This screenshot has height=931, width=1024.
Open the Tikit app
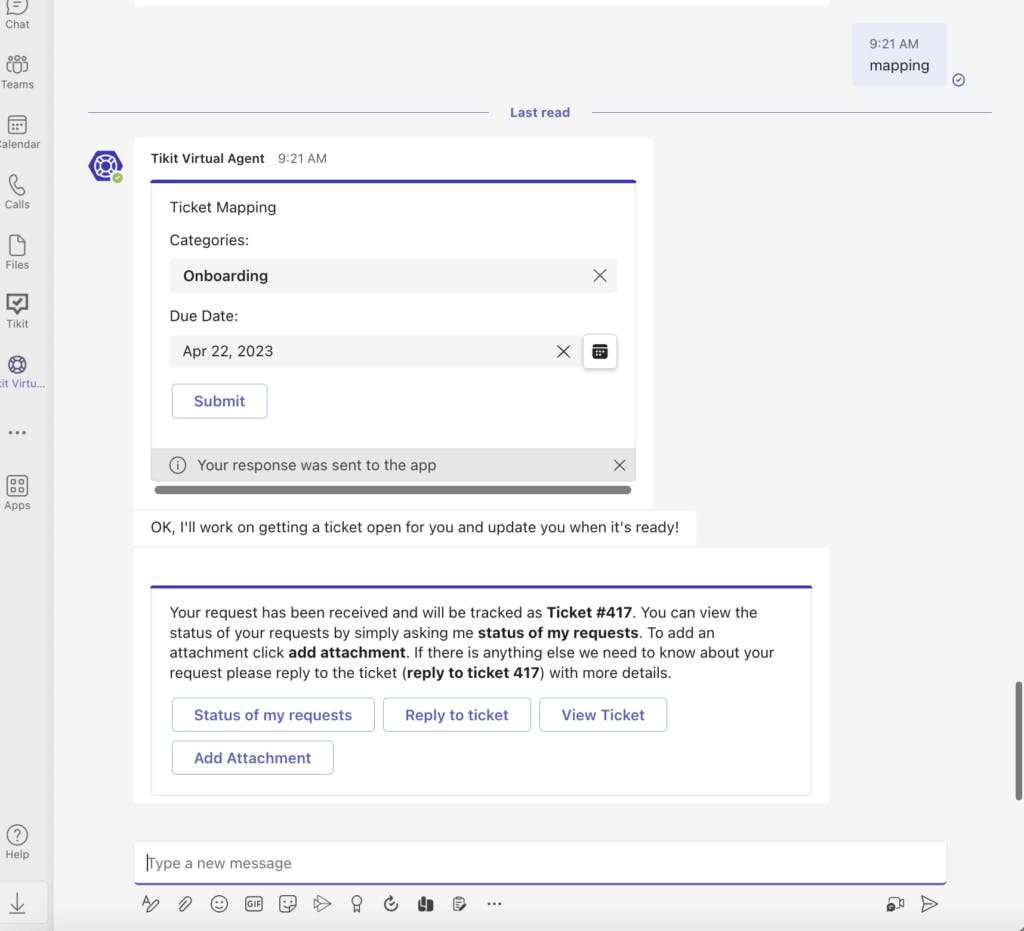click(17, 311)
